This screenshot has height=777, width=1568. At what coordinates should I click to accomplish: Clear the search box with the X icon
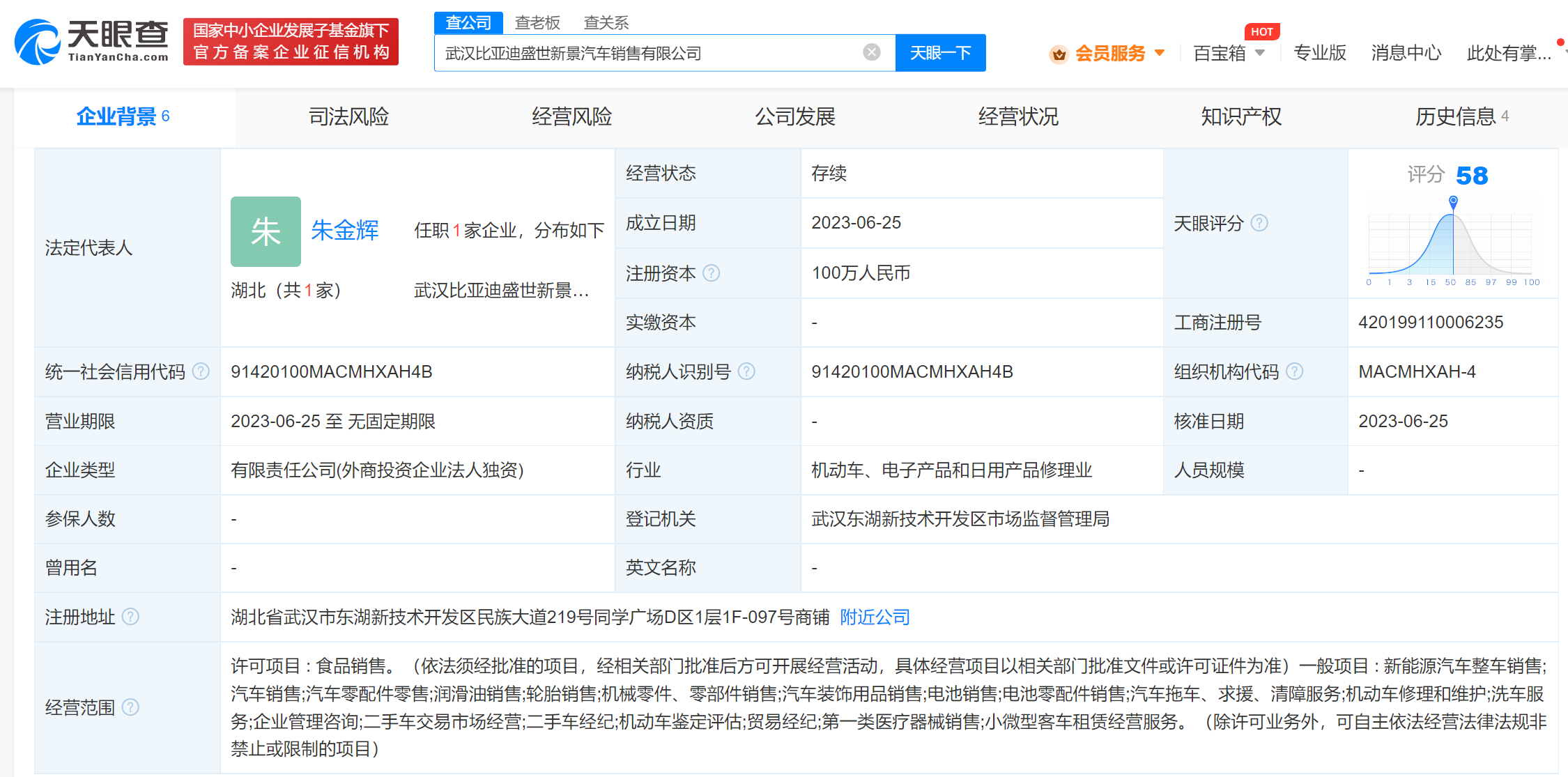(871, 52)
